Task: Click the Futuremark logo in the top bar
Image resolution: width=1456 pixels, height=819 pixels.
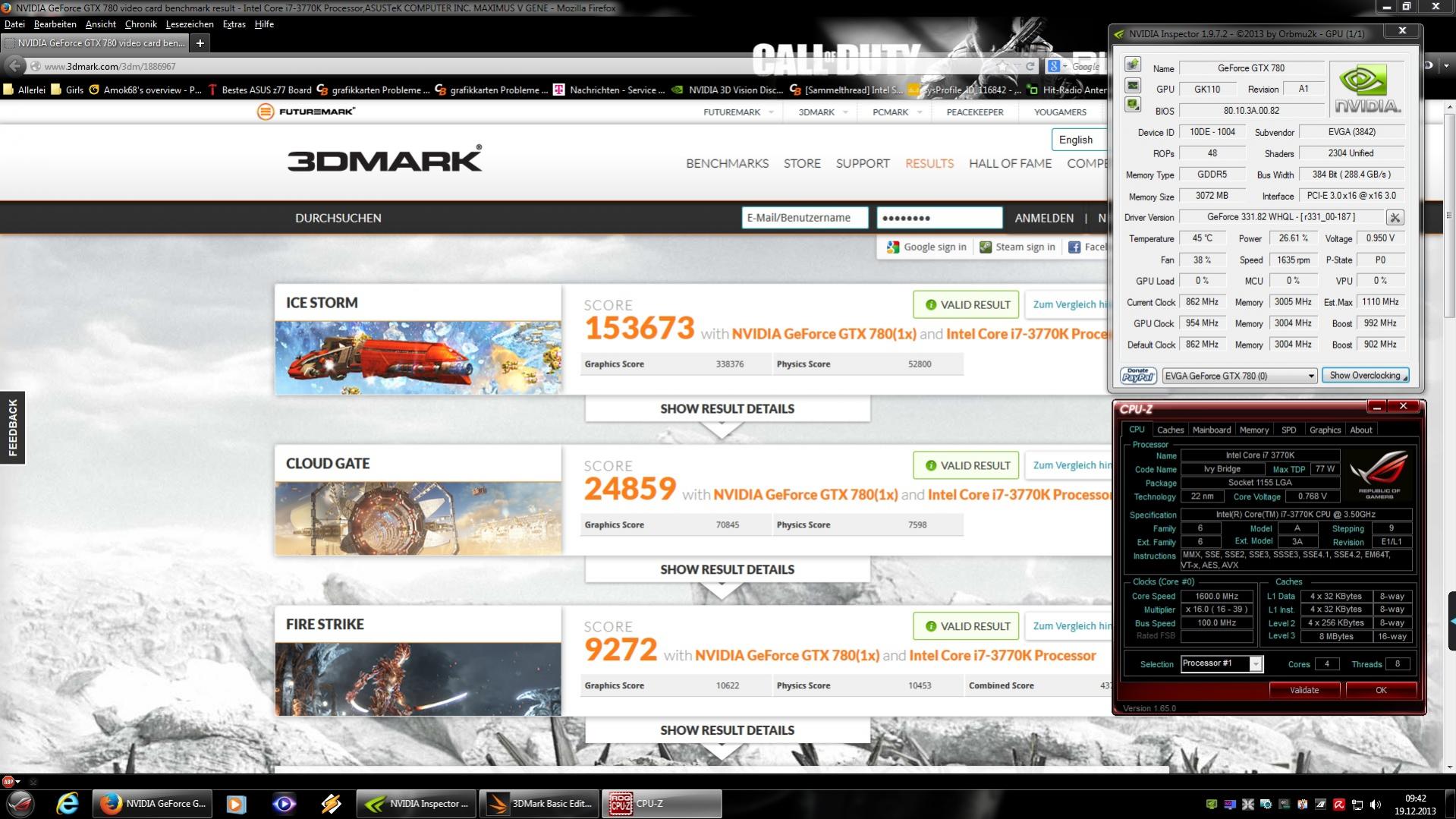Action: 307,112
